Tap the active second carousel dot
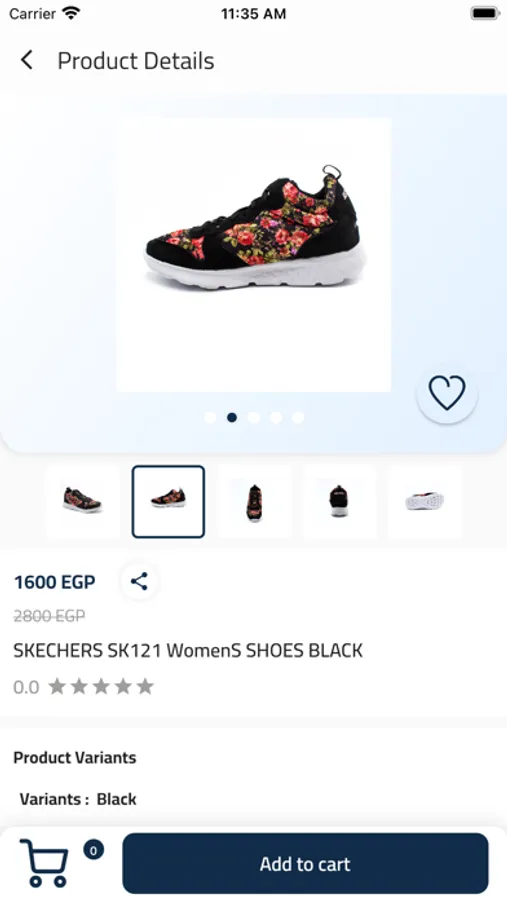 coord(232,417)
